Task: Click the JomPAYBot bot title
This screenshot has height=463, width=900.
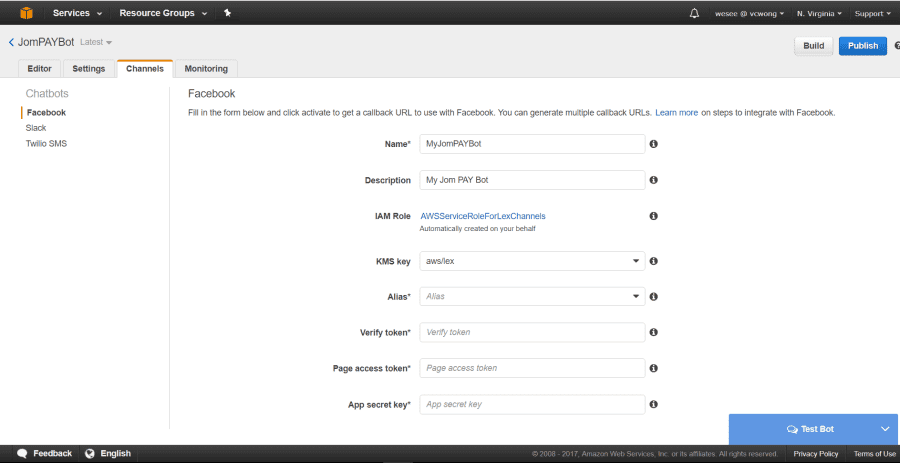Action: tap(46, 42)
